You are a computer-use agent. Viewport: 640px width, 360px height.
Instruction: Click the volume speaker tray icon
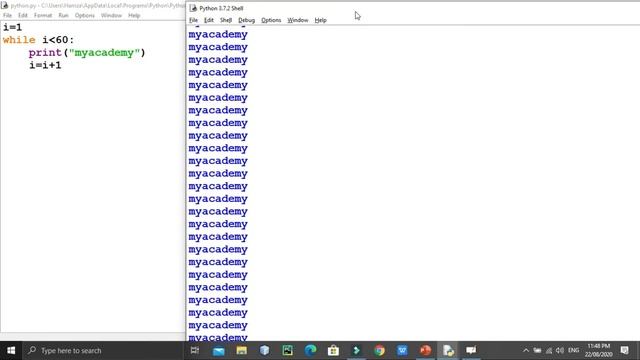pos(560,350)
